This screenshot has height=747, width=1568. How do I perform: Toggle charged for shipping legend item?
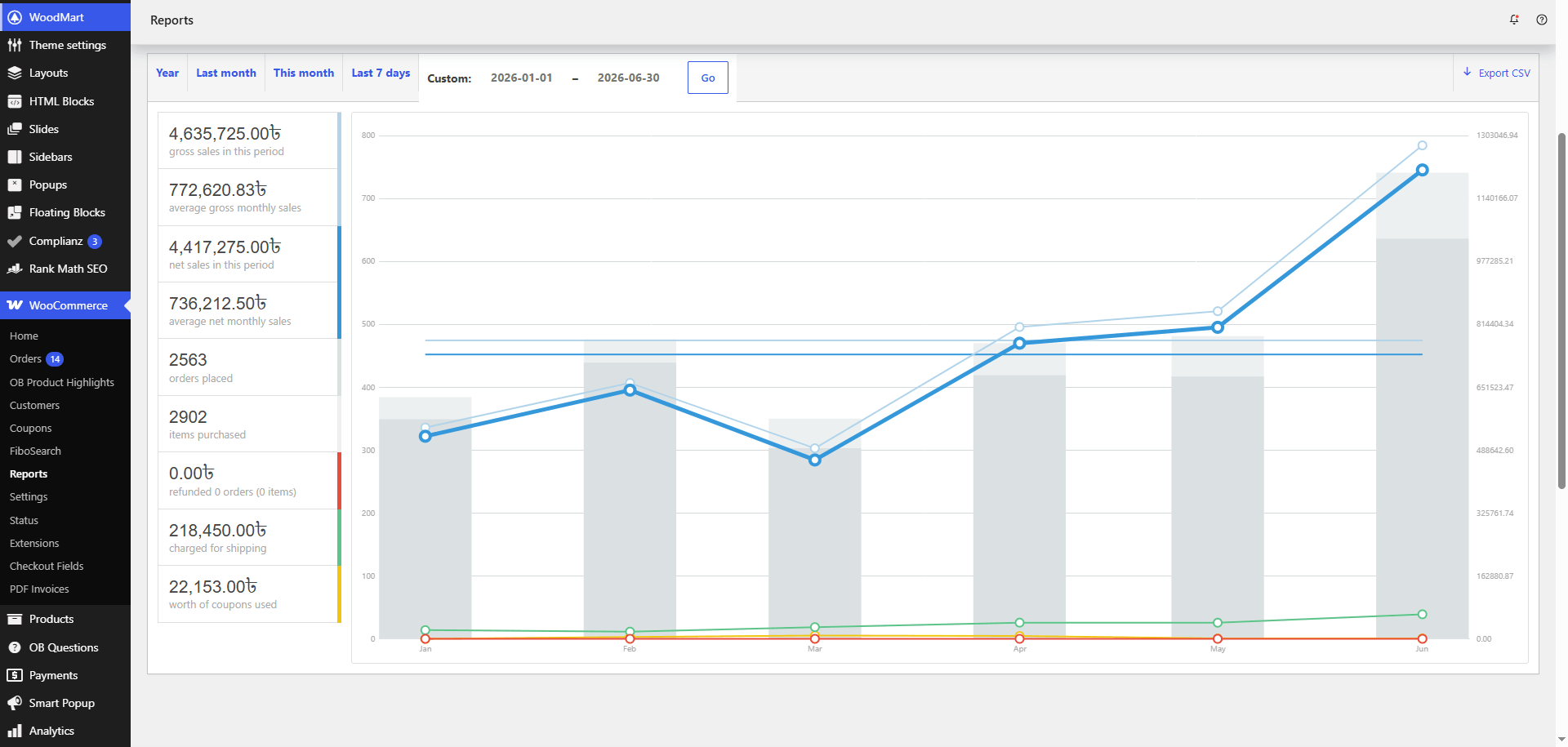pyautogui.click(x=249, y=537)
